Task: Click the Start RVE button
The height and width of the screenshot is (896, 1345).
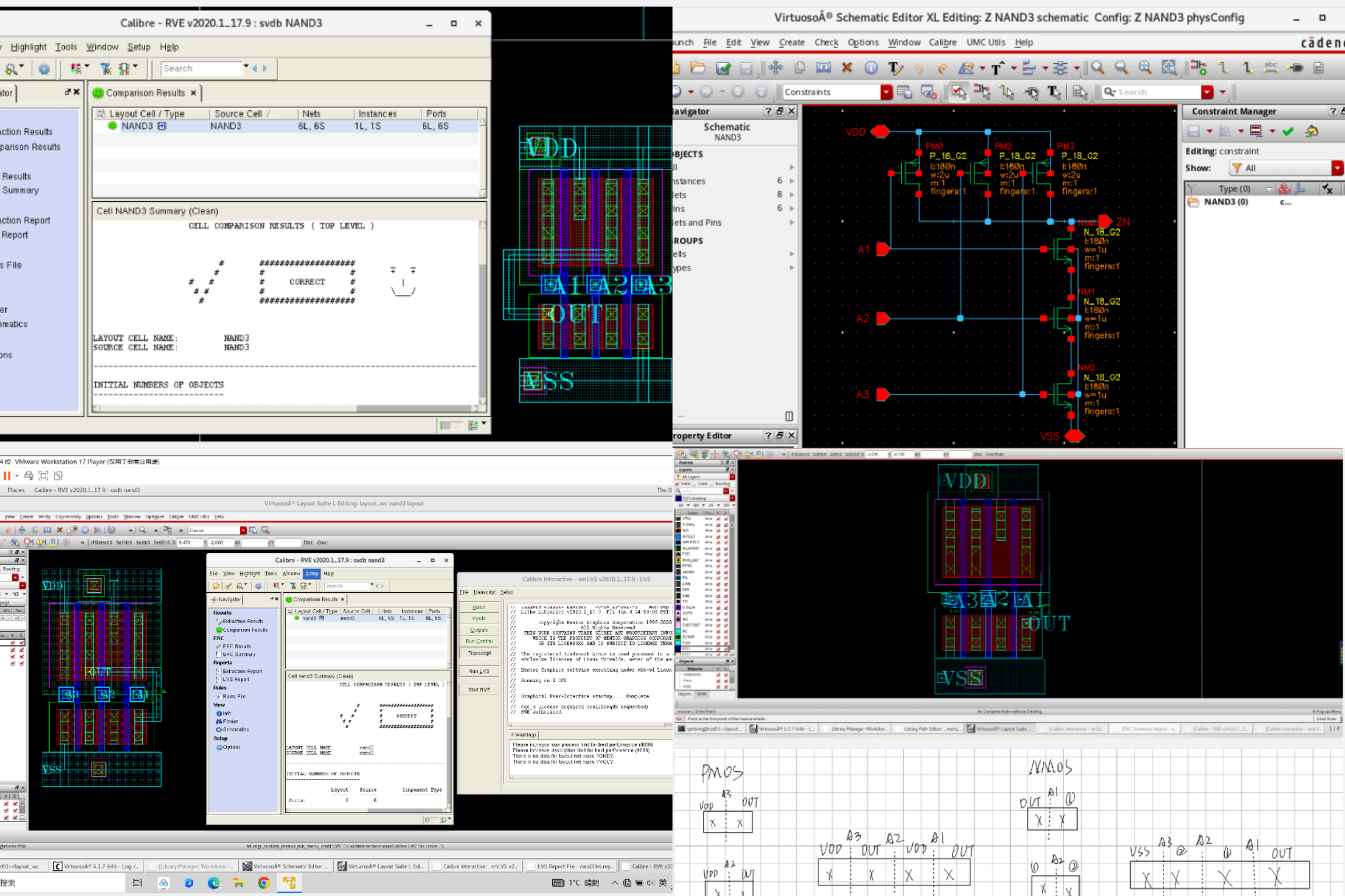Action: click(479, 690)
